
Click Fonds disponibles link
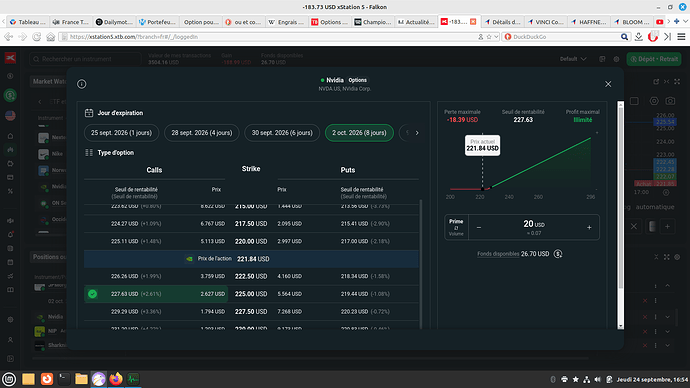(x=498, y=254)
